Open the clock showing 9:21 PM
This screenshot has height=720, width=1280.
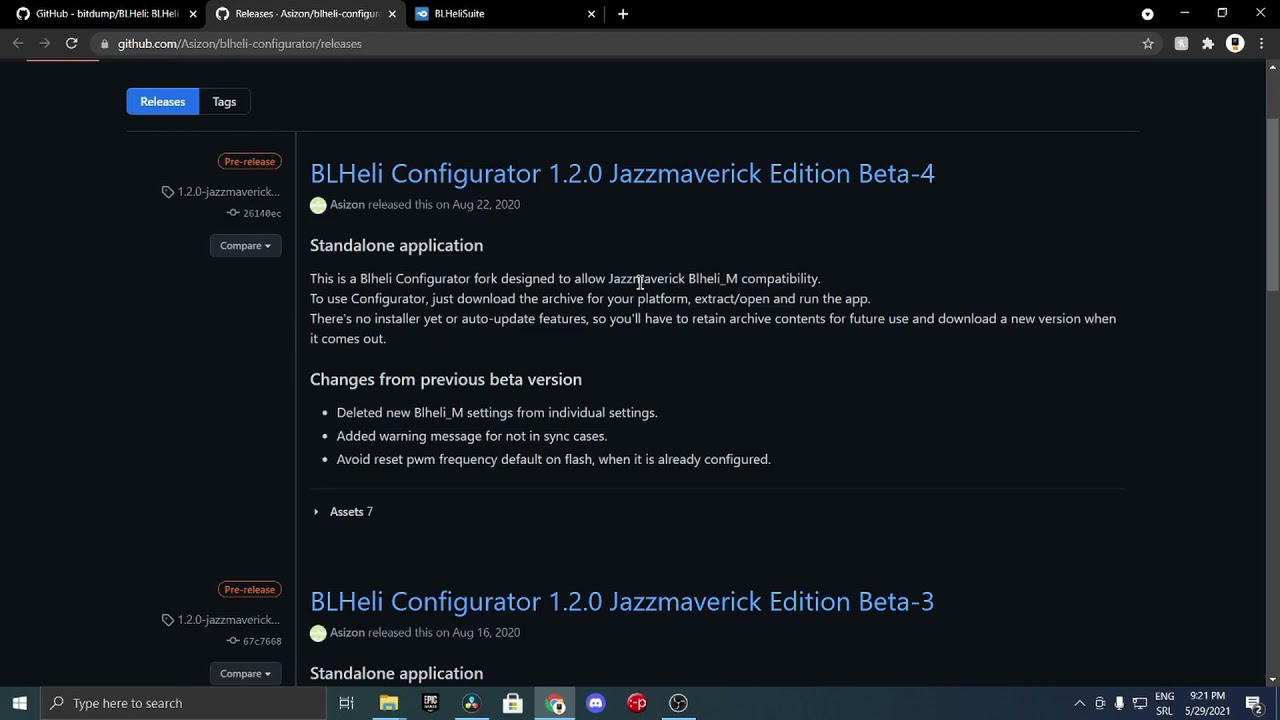point(1208,703)
